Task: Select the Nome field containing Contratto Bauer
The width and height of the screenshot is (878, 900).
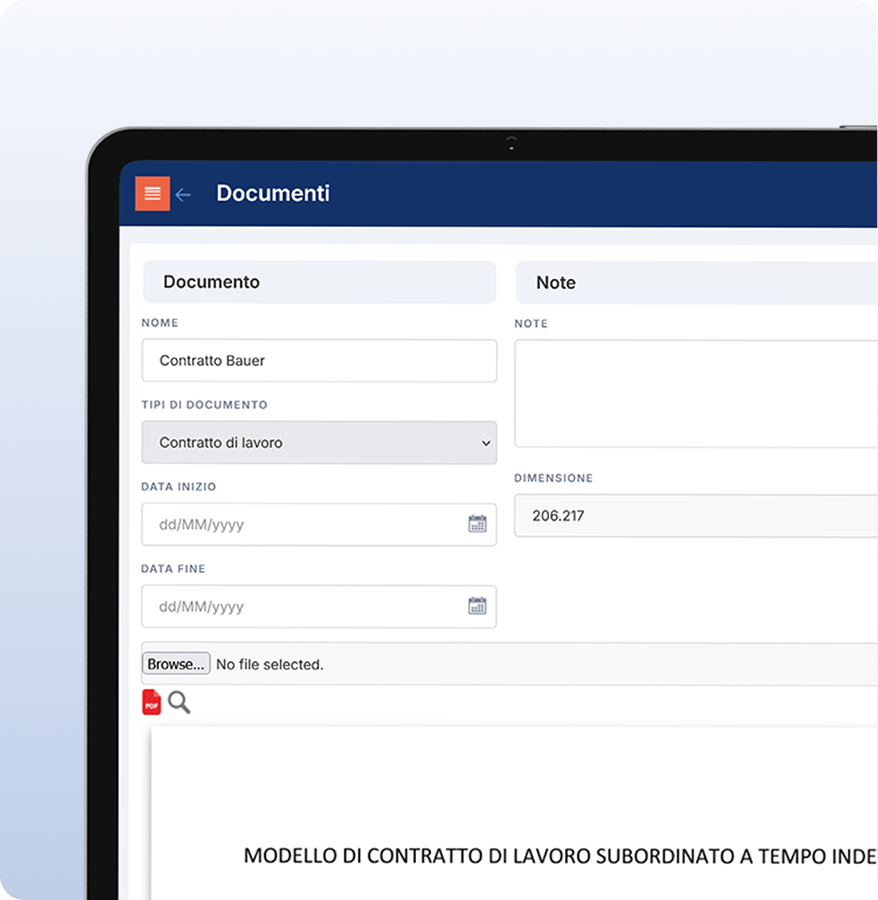Action: pyautogui.click(x=318, y=360)
